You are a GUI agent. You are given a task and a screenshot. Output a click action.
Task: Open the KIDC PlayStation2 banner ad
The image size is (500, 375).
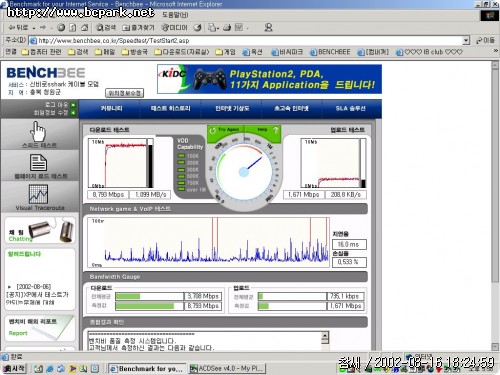pyautogui.click(x=269, y=79)
